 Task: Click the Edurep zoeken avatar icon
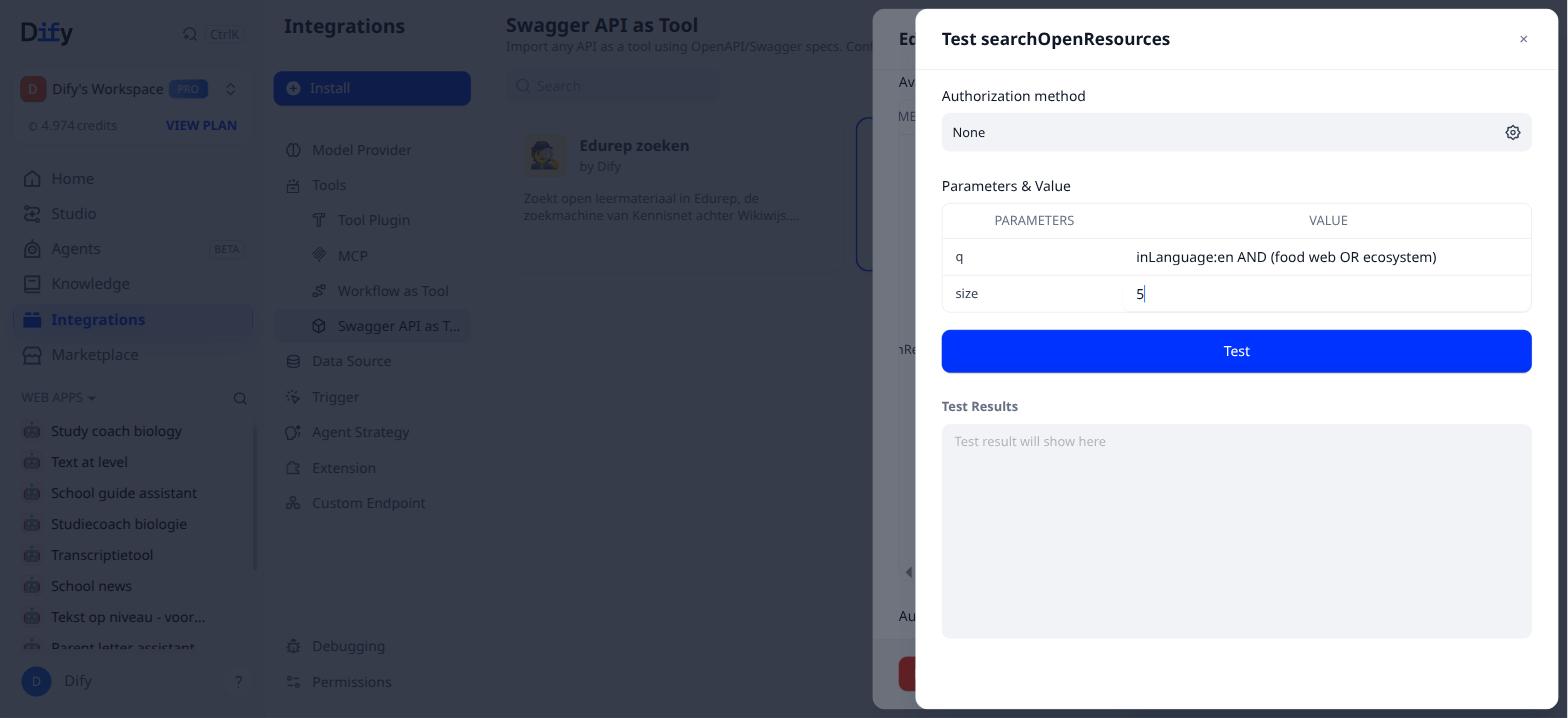tap(545, 155)
